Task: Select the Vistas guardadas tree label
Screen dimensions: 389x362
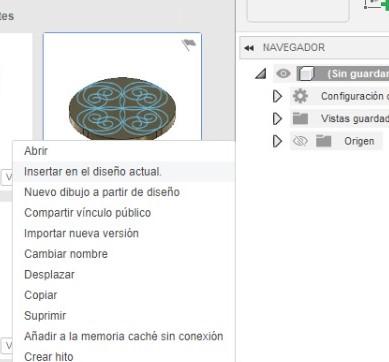Action: point(355,119)
